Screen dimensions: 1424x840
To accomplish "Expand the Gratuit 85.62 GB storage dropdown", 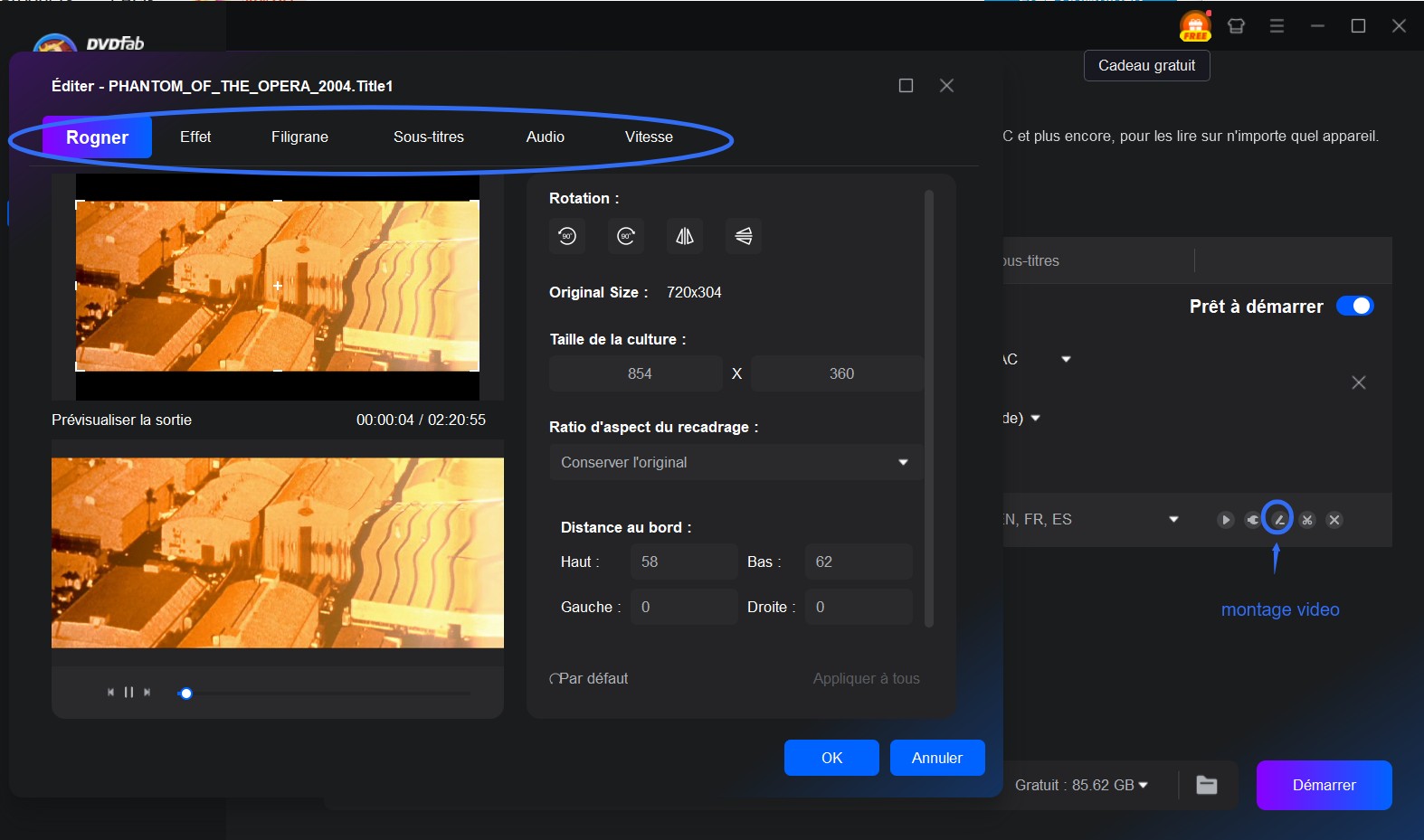I will (1143, 785).
